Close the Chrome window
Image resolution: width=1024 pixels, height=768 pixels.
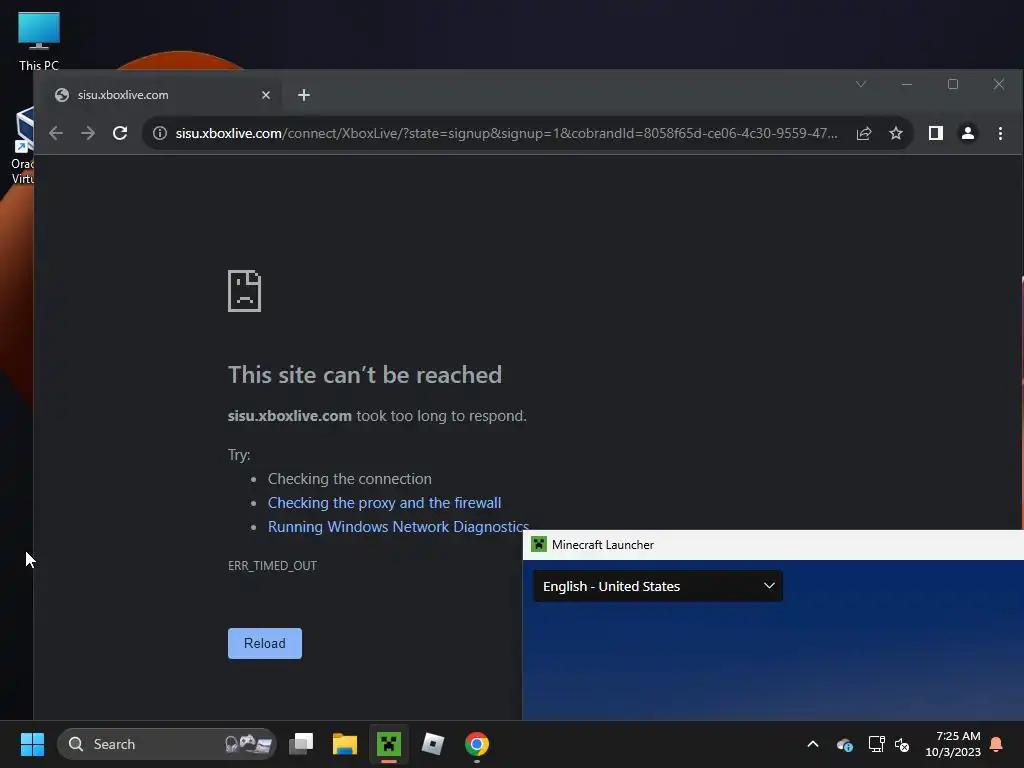[x=999, y=84]
